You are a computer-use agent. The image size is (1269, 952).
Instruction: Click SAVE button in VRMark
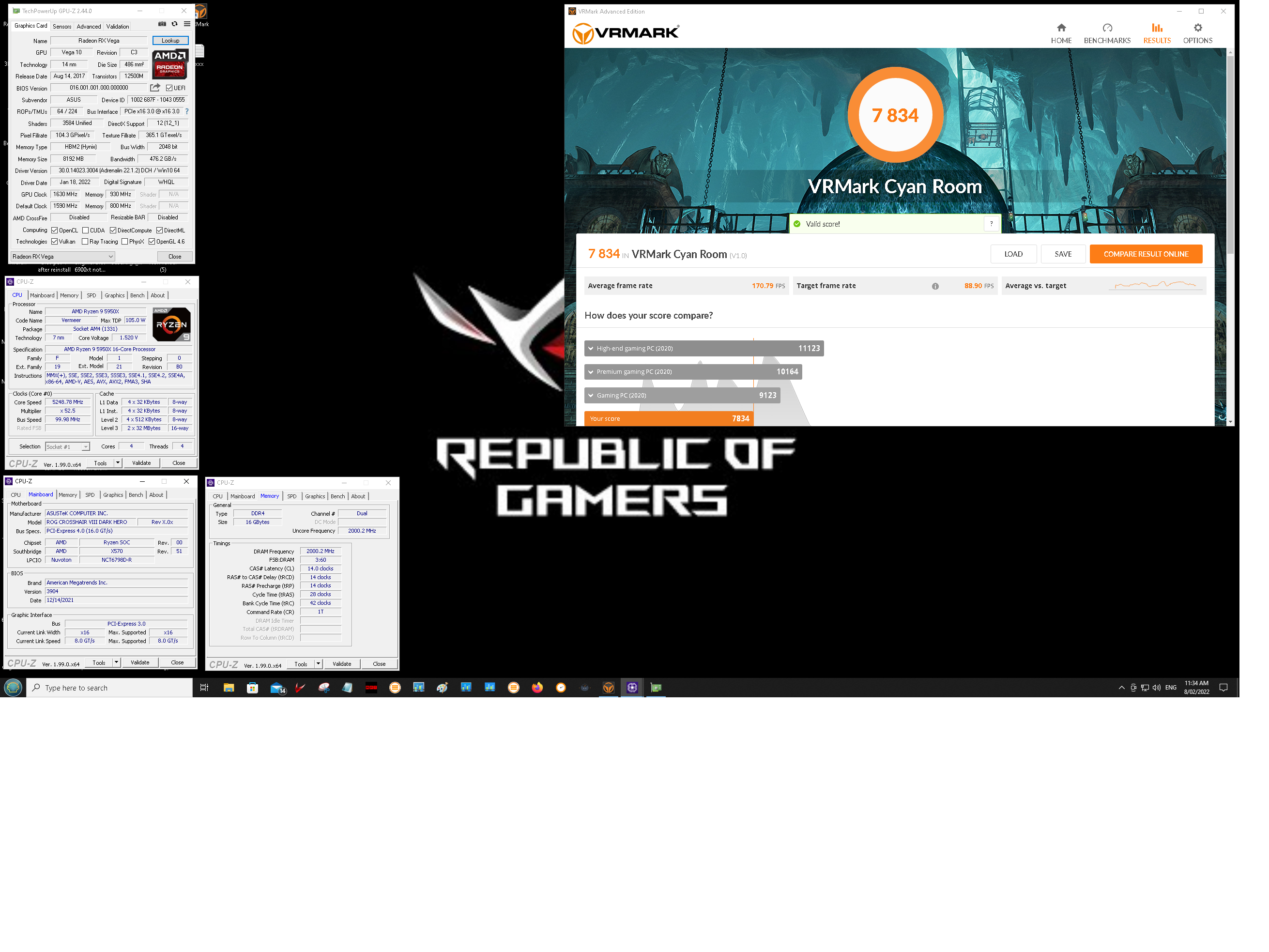1063,254
